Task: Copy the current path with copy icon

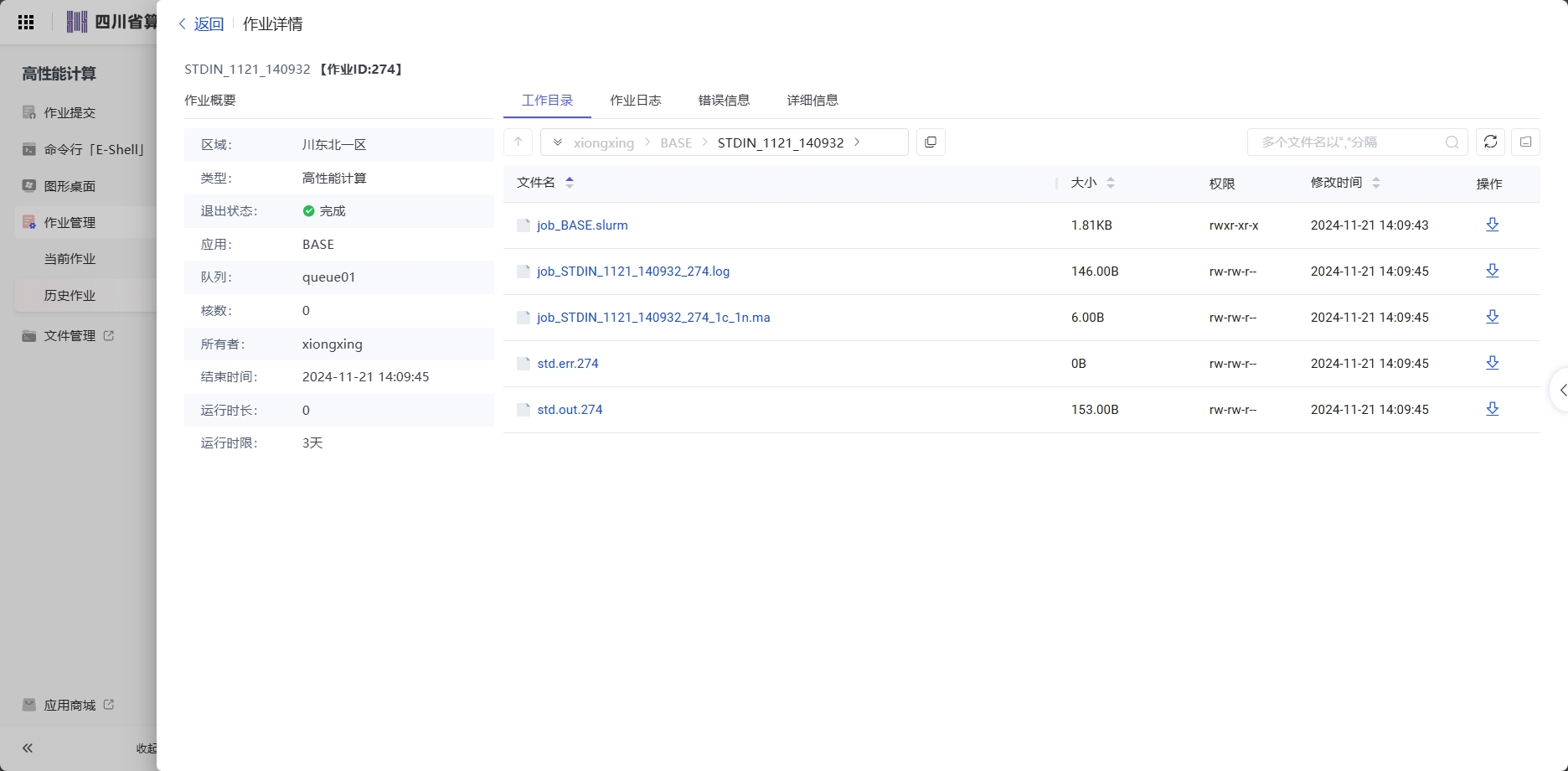Action: [x=931, y=142]
